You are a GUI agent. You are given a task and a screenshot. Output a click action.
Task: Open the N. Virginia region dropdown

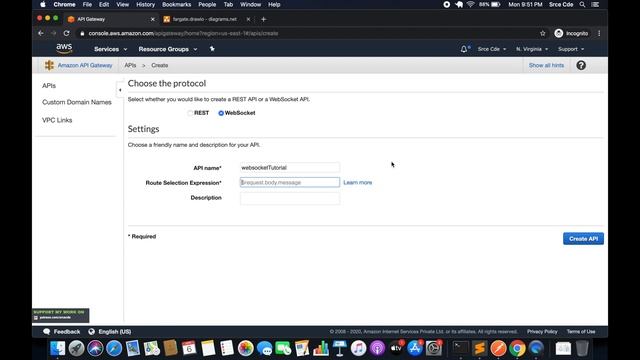click(532, 49)
